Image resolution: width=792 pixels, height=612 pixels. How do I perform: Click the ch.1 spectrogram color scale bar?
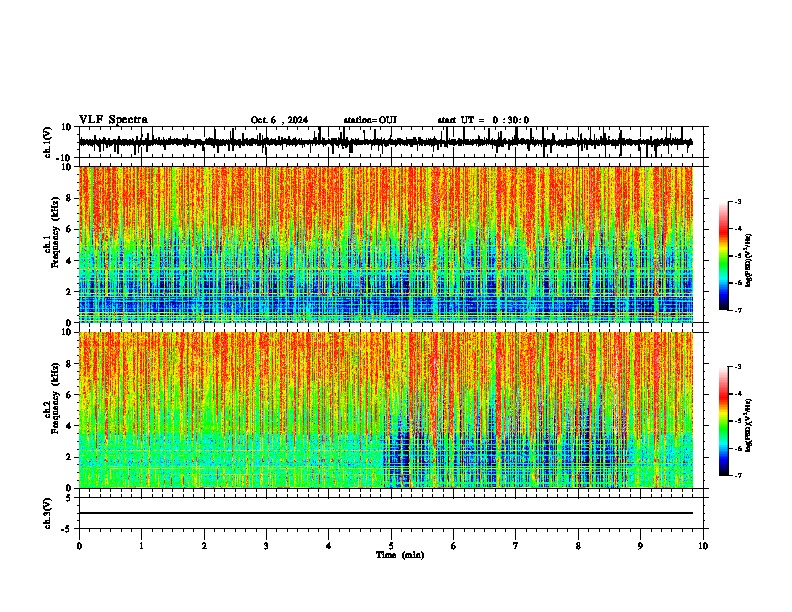(x=724, y=256)
